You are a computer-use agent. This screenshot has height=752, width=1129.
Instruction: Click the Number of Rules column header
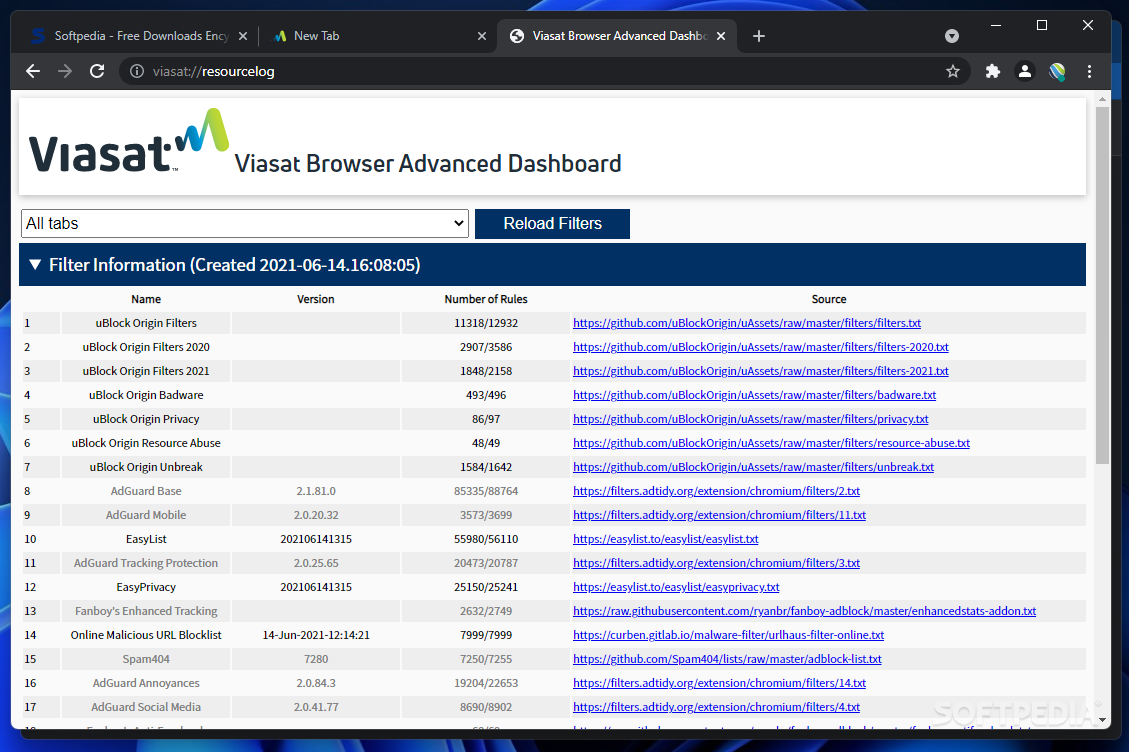pyautogui.click(x=486, y=299)
